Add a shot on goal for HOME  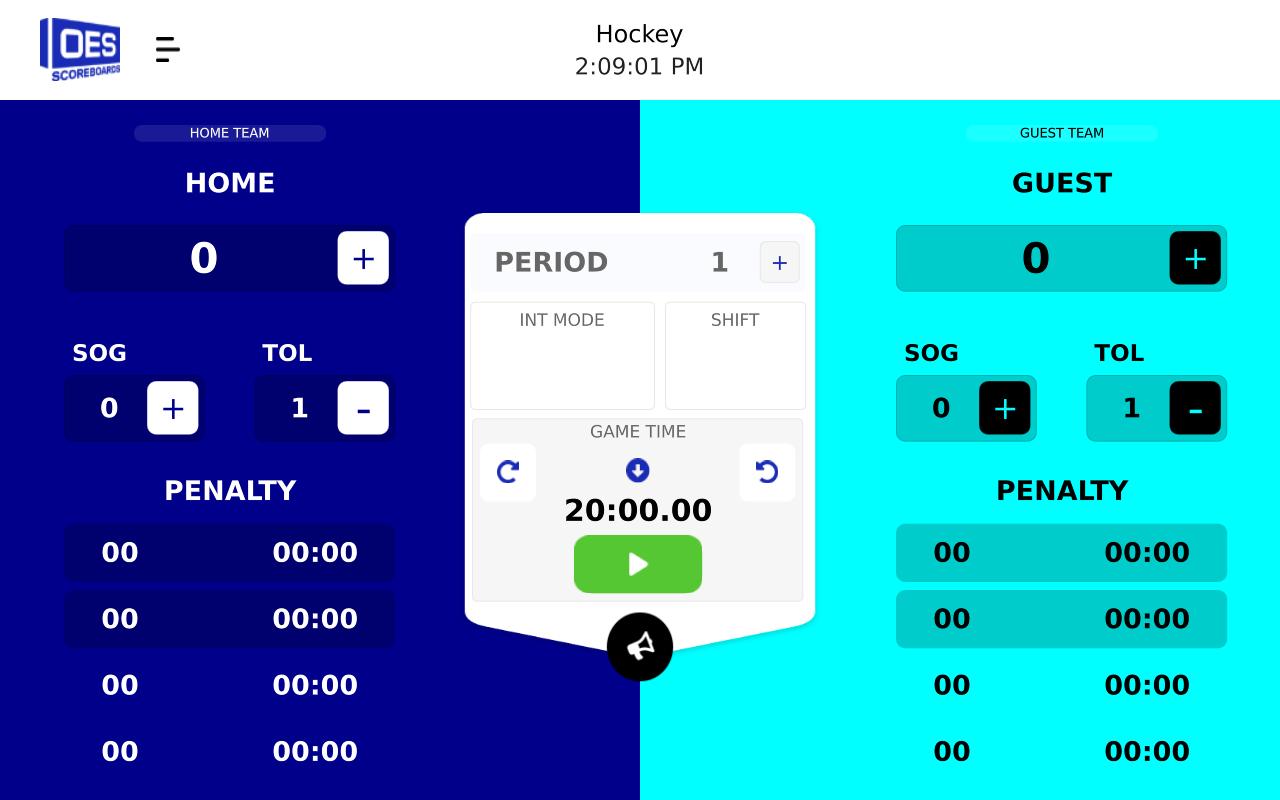tap(172, 408)
